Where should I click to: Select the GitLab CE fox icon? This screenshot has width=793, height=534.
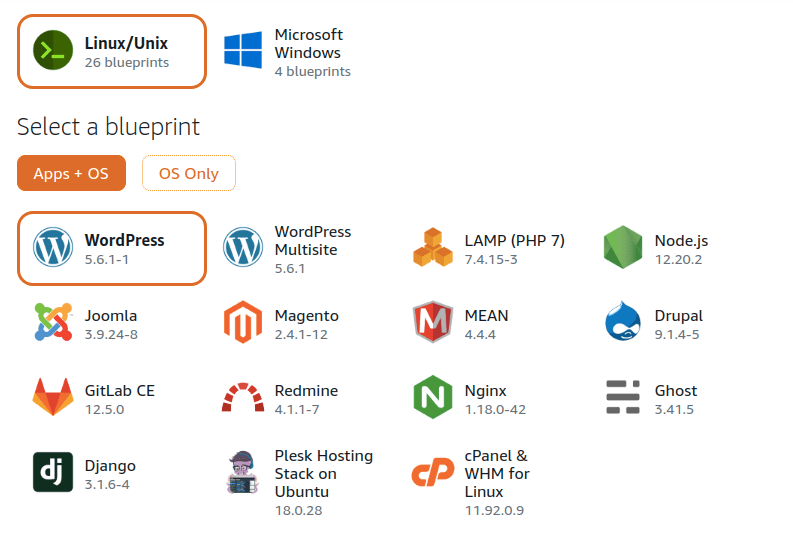(53, 397)
